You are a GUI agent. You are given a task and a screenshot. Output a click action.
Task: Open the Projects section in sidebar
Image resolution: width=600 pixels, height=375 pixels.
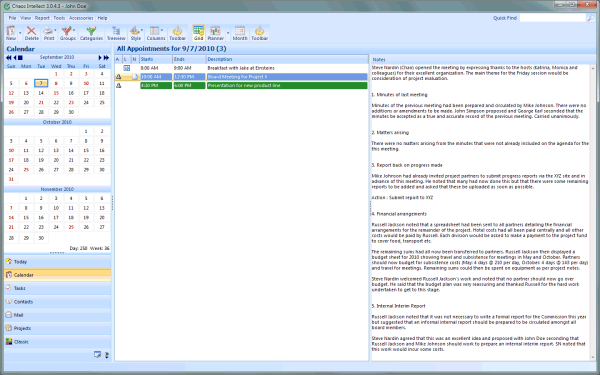click(57, 328)
